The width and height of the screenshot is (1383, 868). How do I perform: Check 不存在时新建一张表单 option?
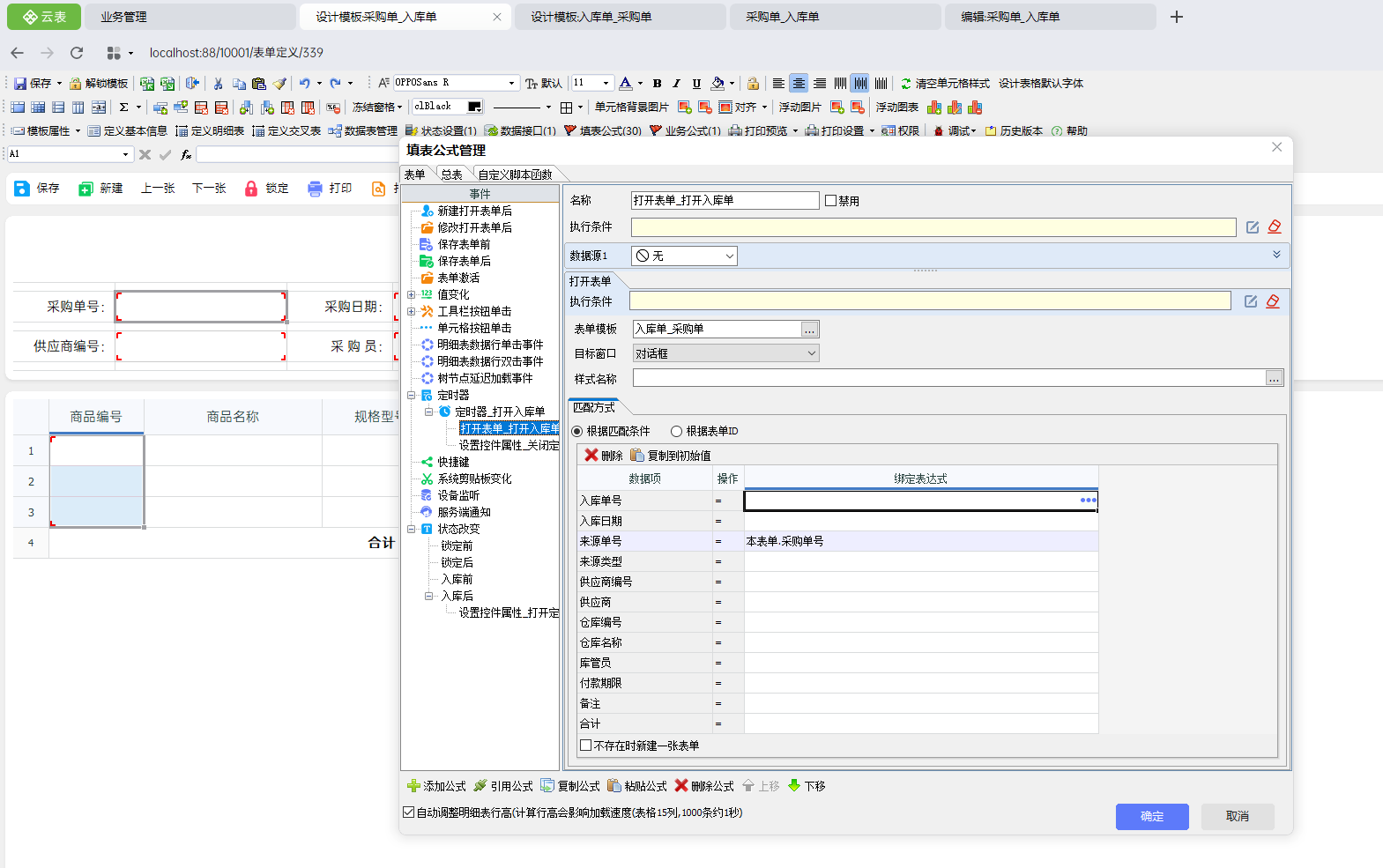pyautogui.click(x=586, y=746)
